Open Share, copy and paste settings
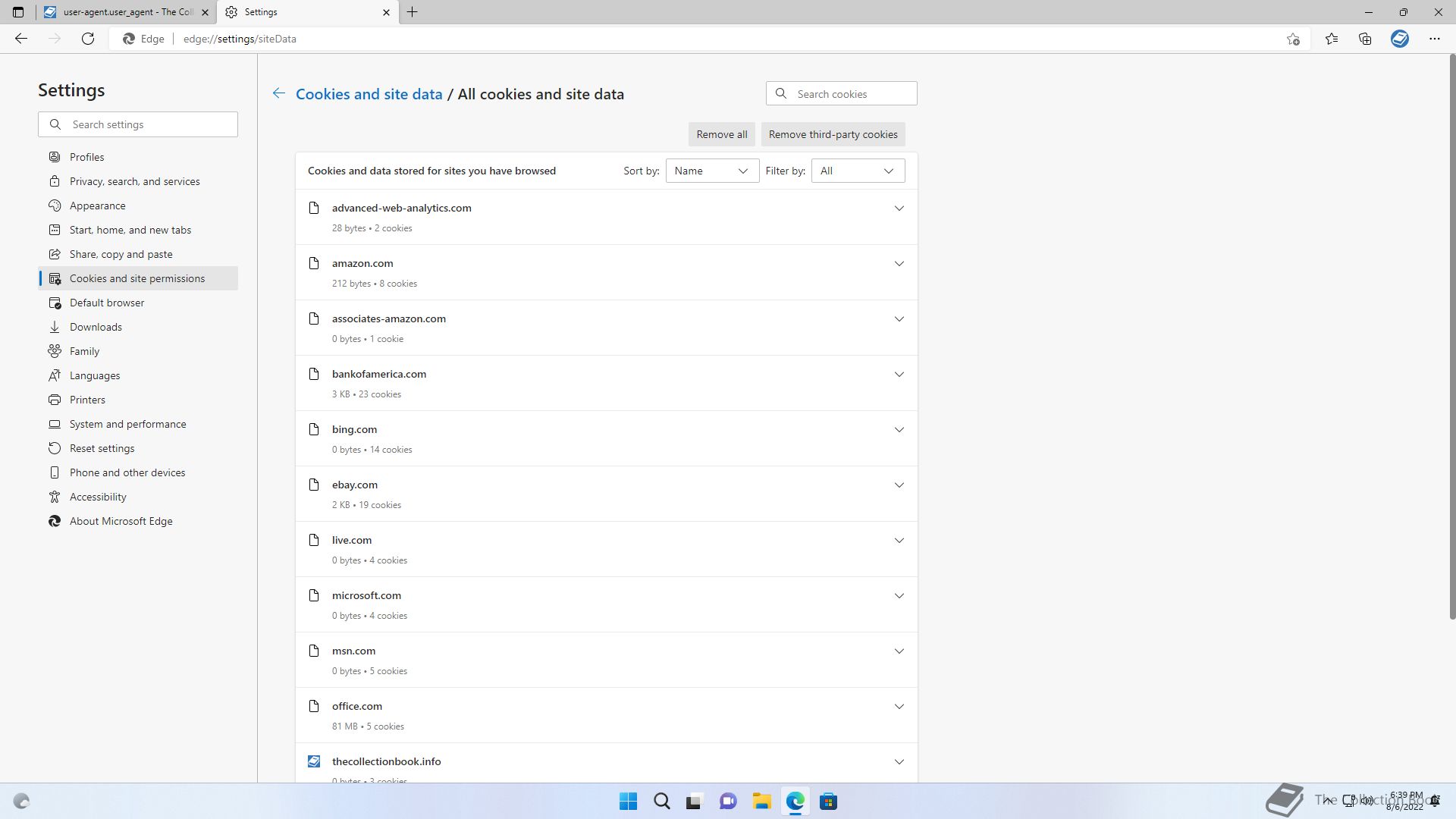Screen dimensions: 1456x819 pyautogui.click(x=138, y=254)
